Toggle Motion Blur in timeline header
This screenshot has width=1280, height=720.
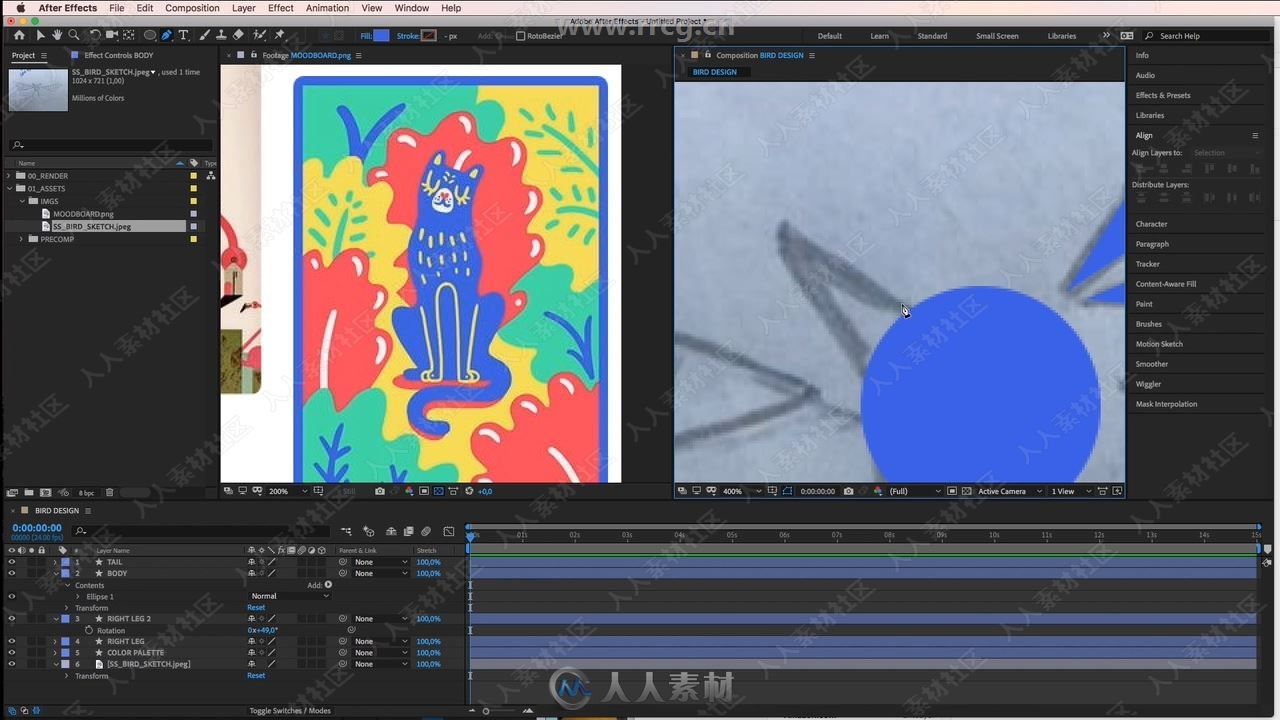point(426,531)
